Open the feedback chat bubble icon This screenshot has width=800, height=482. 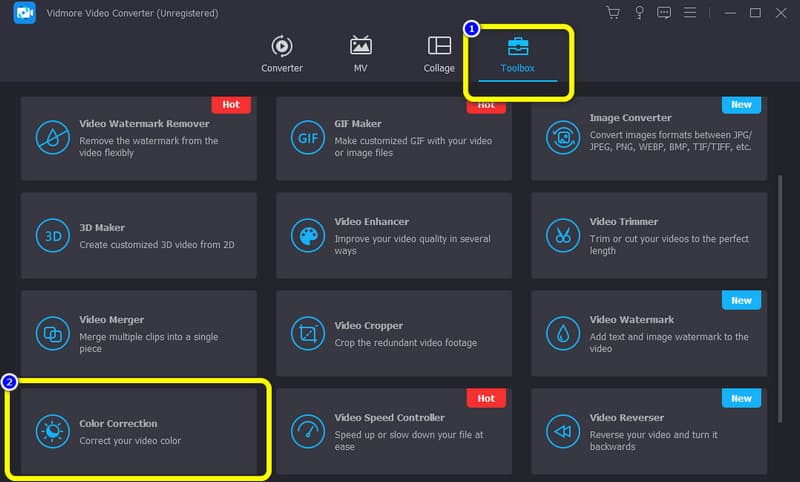(x=664, y=13)
